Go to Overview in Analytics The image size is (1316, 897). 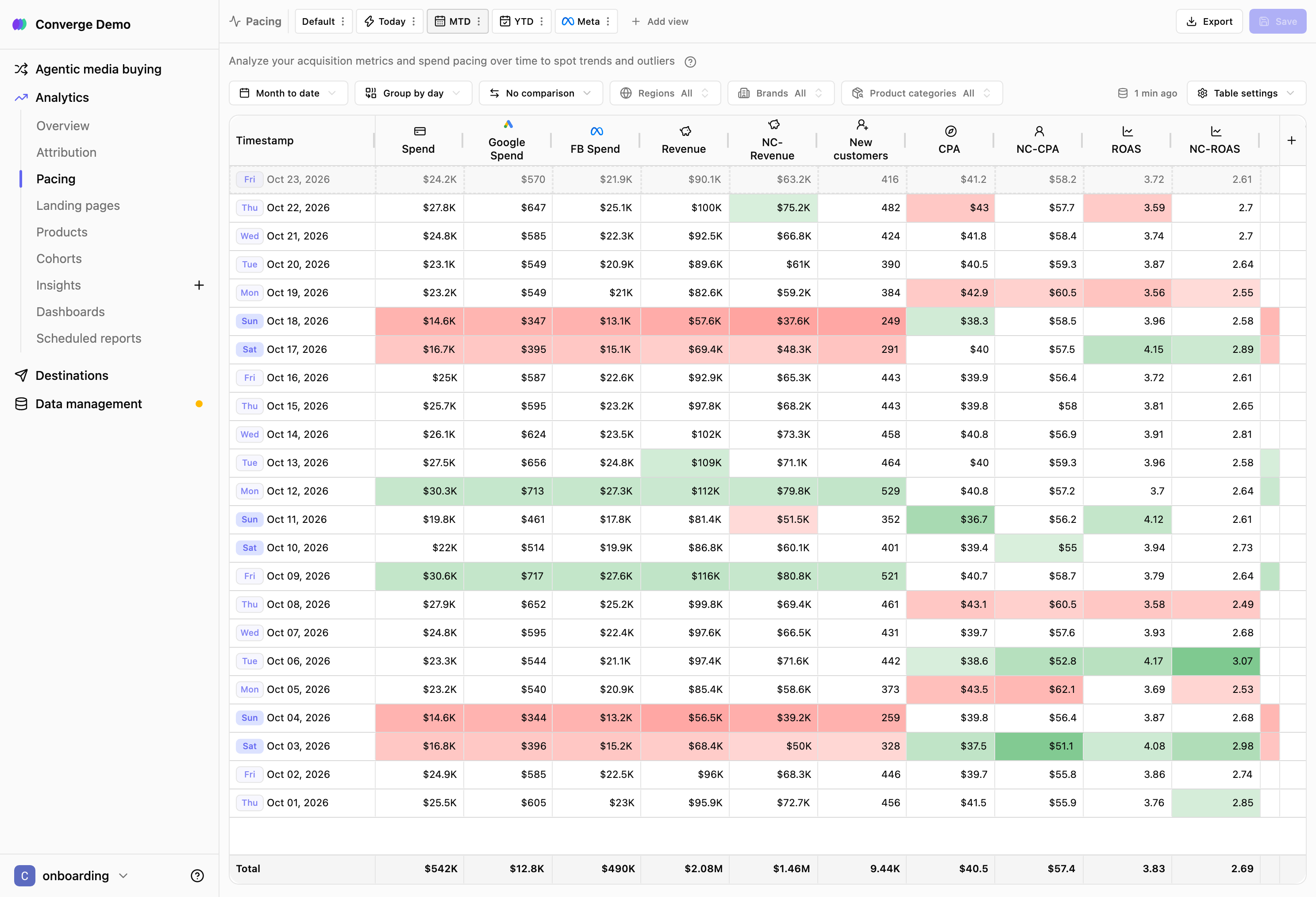(63, 126)
